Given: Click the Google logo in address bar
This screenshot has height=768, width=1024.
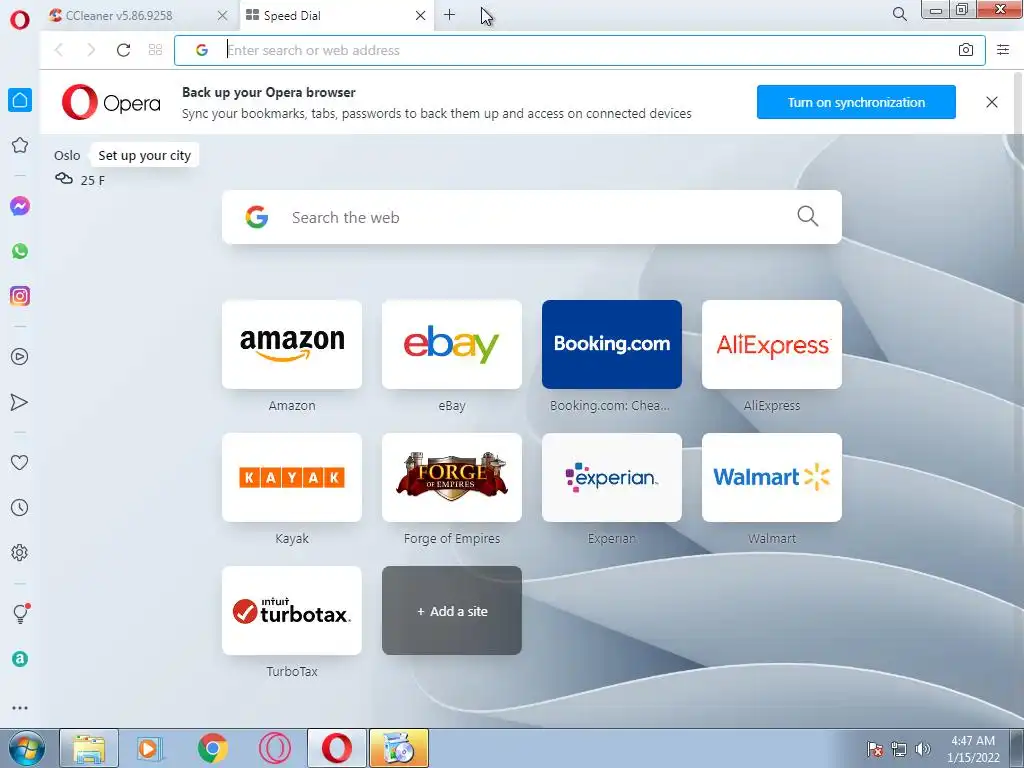Looking at the screenshot, I should pyautogui.click(x=202, y=50).
